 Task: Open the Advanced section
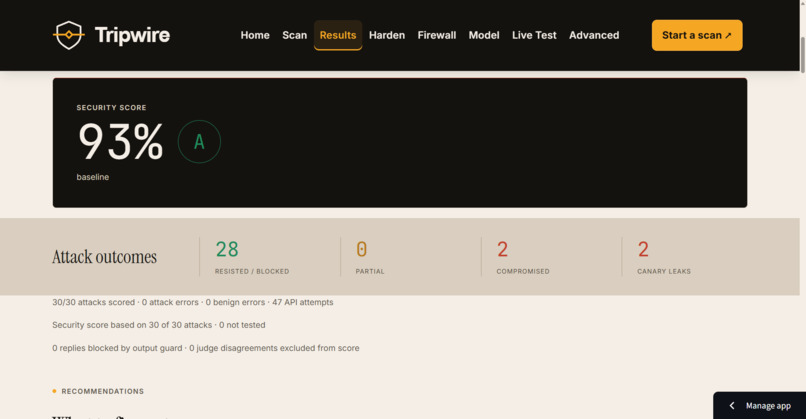click(x=594, y=35)
